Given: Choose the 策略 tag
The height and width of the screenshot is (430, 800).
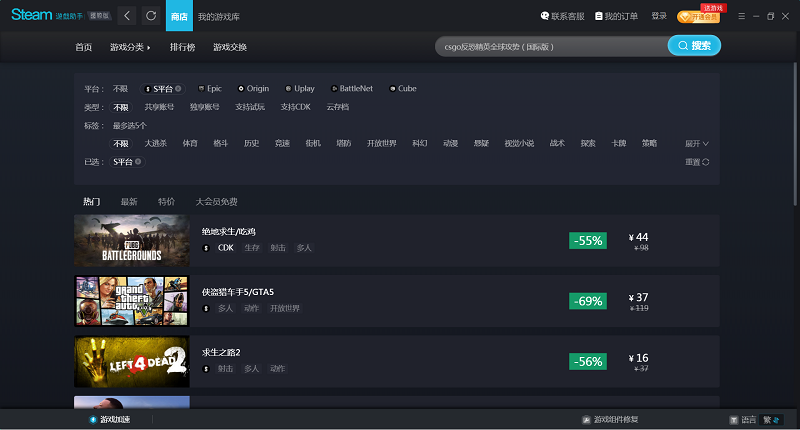Looking at the screenshot, I should click(649, 144).
